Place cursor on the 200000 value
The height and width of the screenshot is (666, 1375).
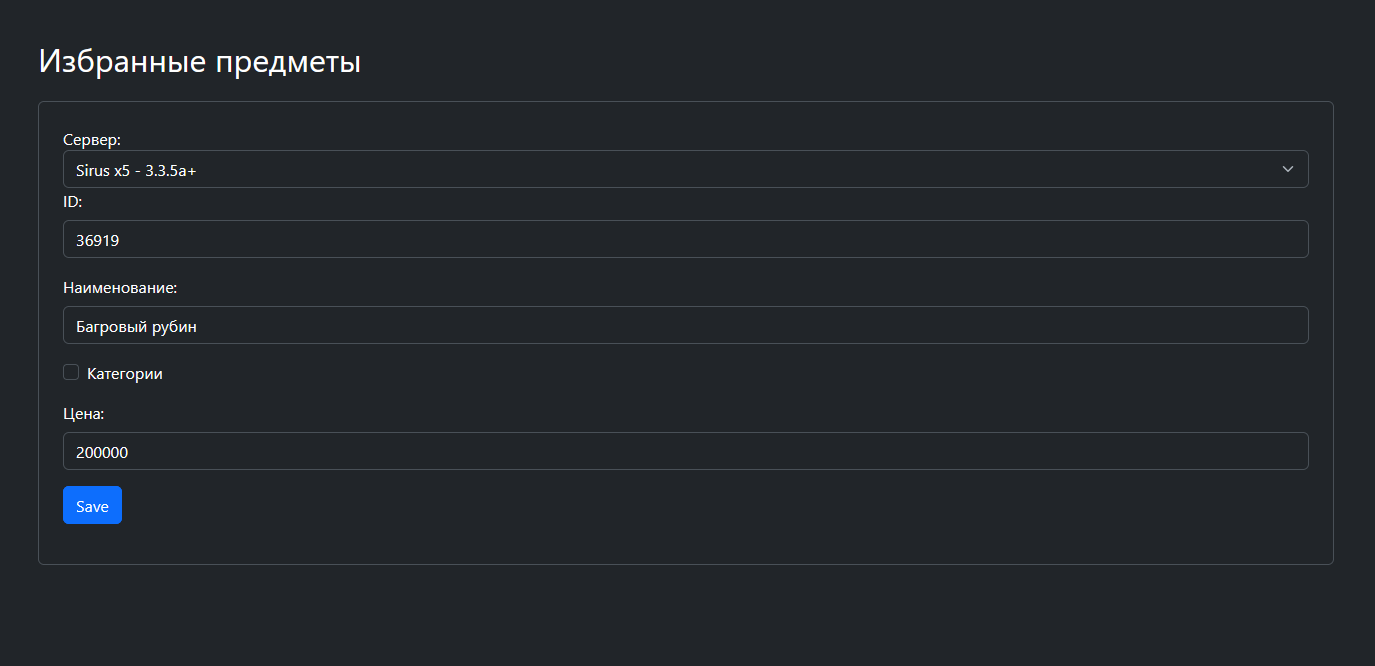[102, 452]
